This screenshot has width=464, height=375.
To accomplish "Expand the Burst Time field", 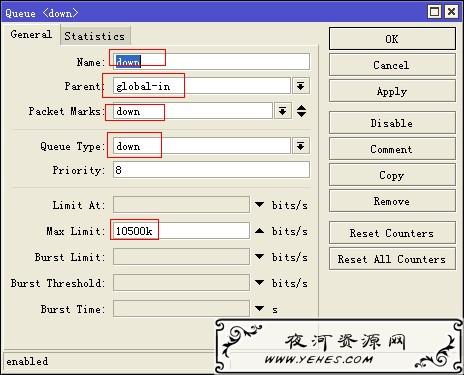I will pos(259,309).
